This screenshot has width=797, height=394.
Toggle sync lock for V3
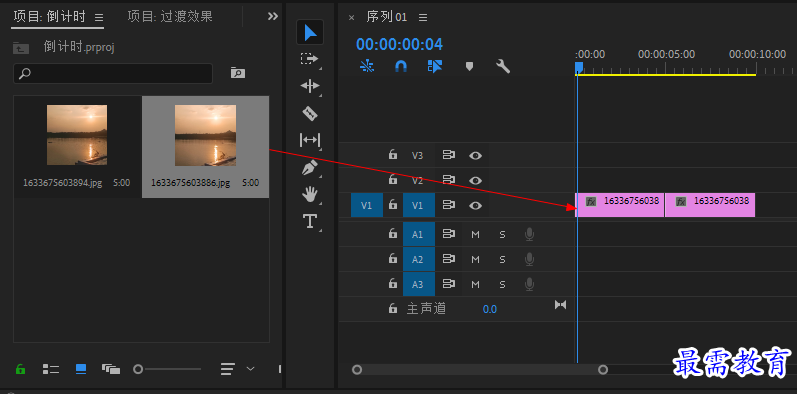click(x=448, y=155)
